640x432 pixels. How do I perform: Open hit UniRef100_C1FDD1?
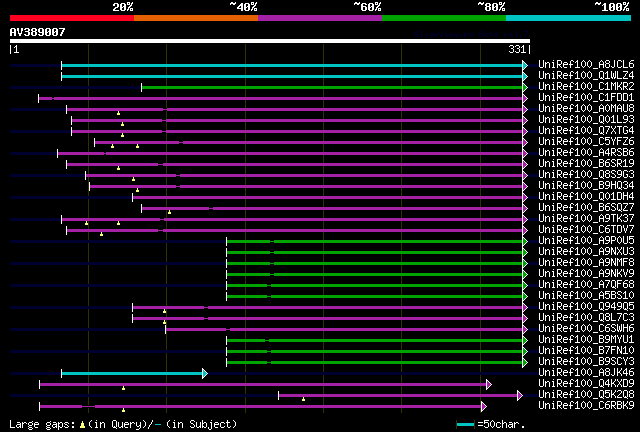pos(586,97)
